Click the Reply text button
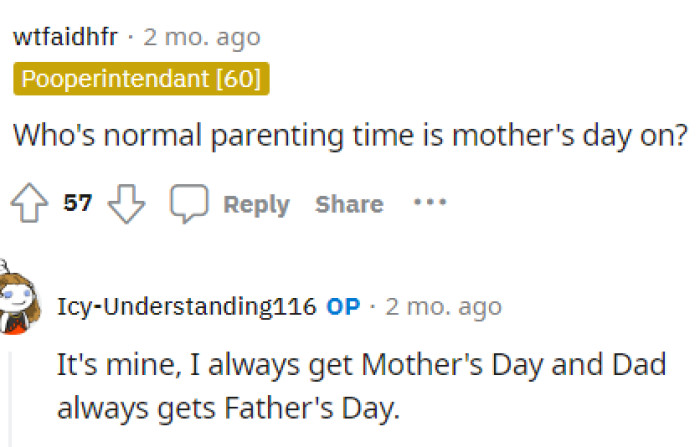 tap(256, 205)
